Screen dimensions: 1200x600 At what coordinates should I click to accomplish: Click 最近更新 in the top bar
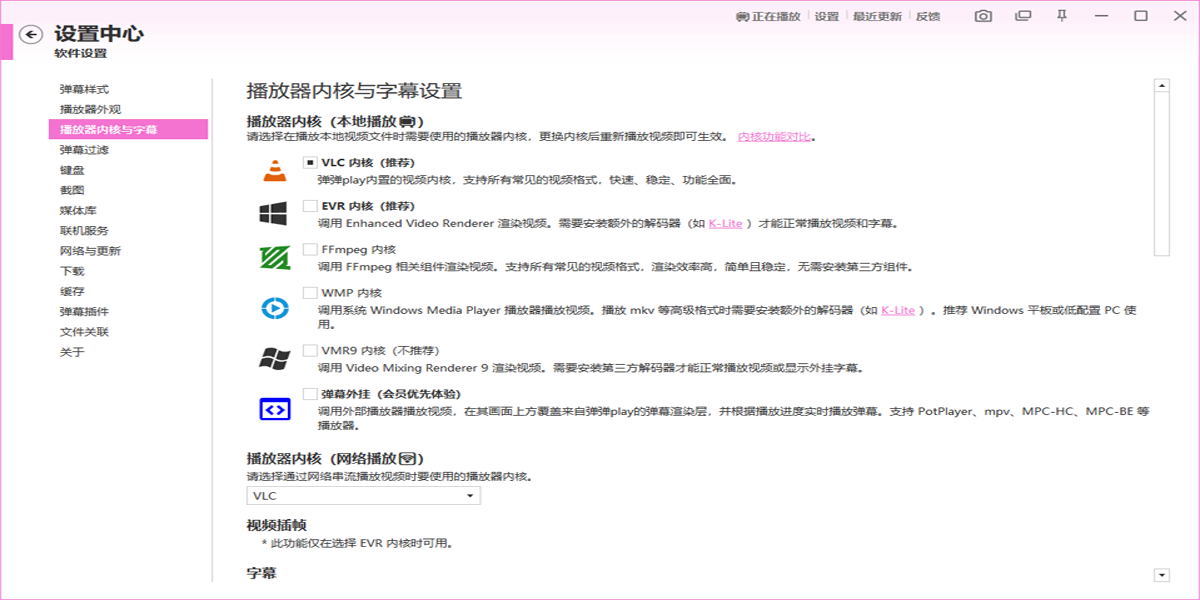pyautogui.click(x=877, y=17)
